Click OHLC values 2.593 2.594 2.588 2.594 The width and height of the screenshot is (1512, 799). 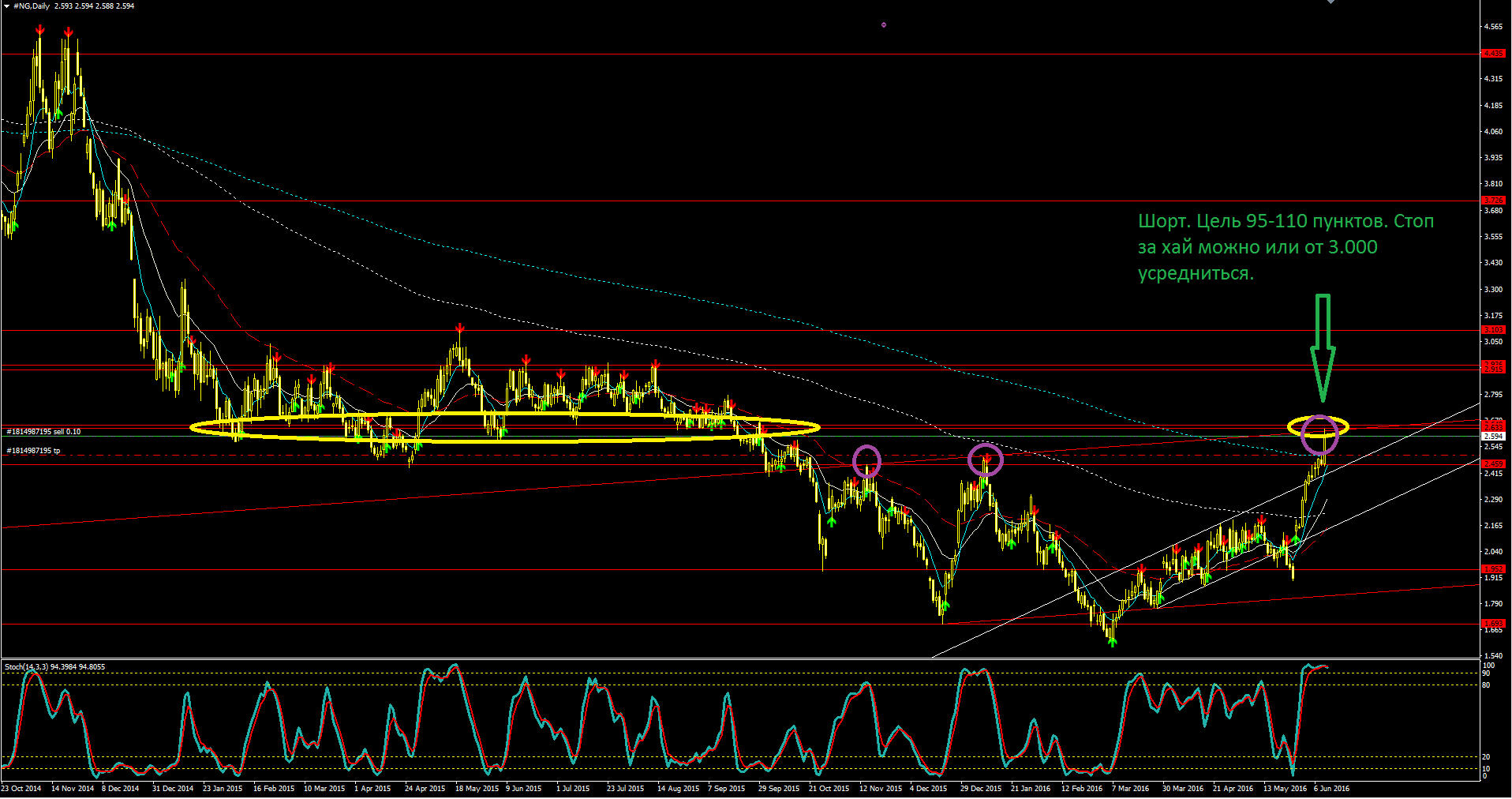click(x=94, y=6)
